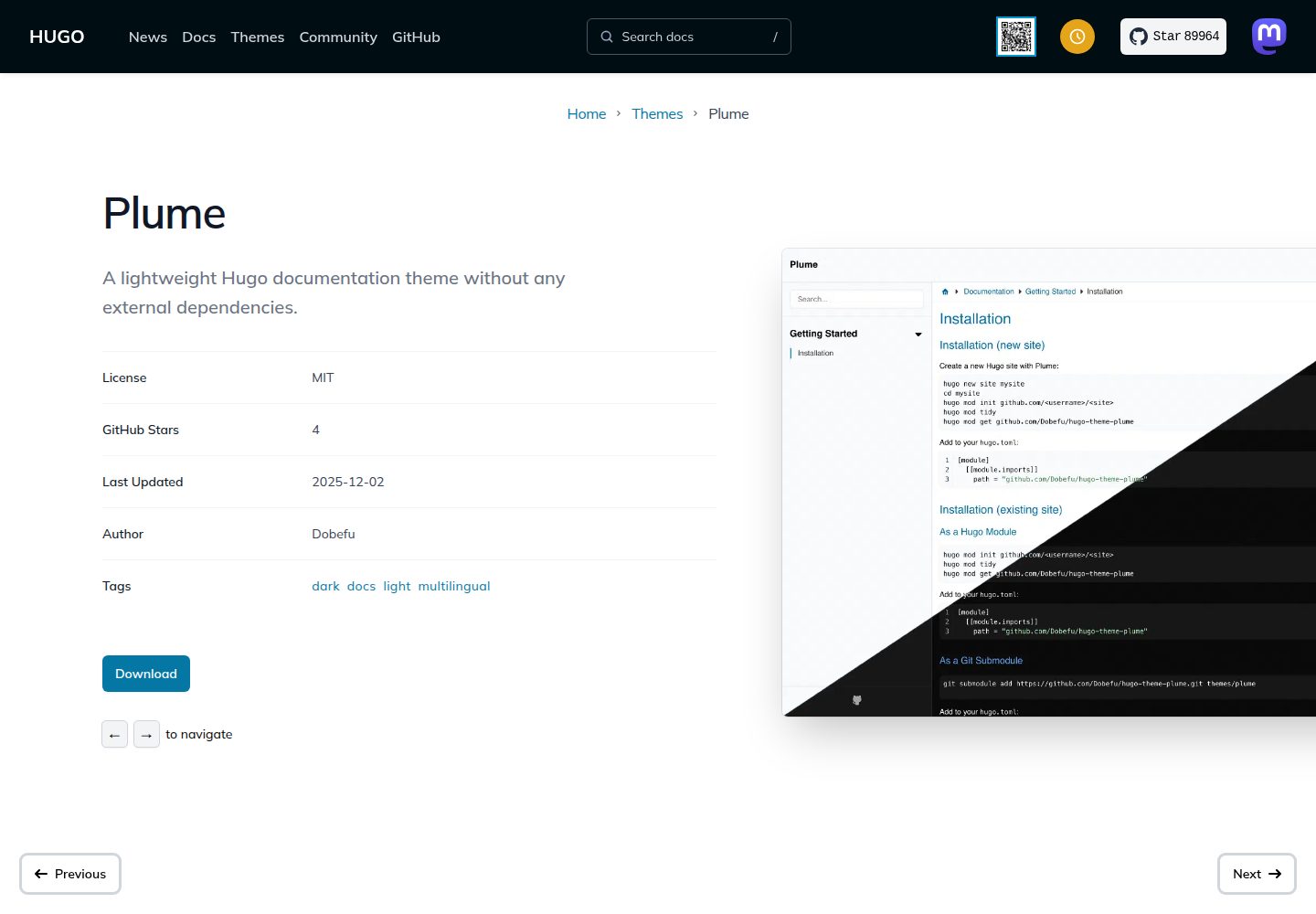Select the dark tag link
Screen dimensions: 1316x914
pyautogui.click(x=325, y=586)
